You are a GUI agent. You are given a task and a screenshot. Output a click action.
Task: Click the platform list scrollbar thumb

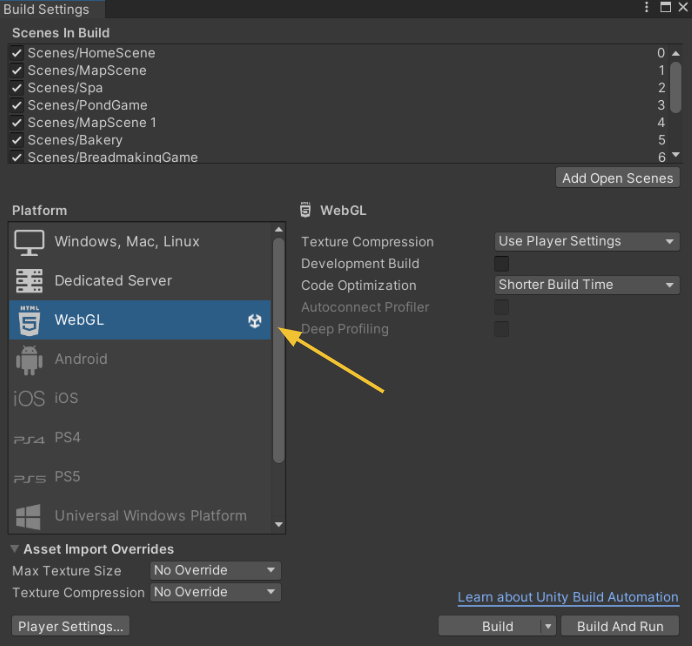[278, 351]
